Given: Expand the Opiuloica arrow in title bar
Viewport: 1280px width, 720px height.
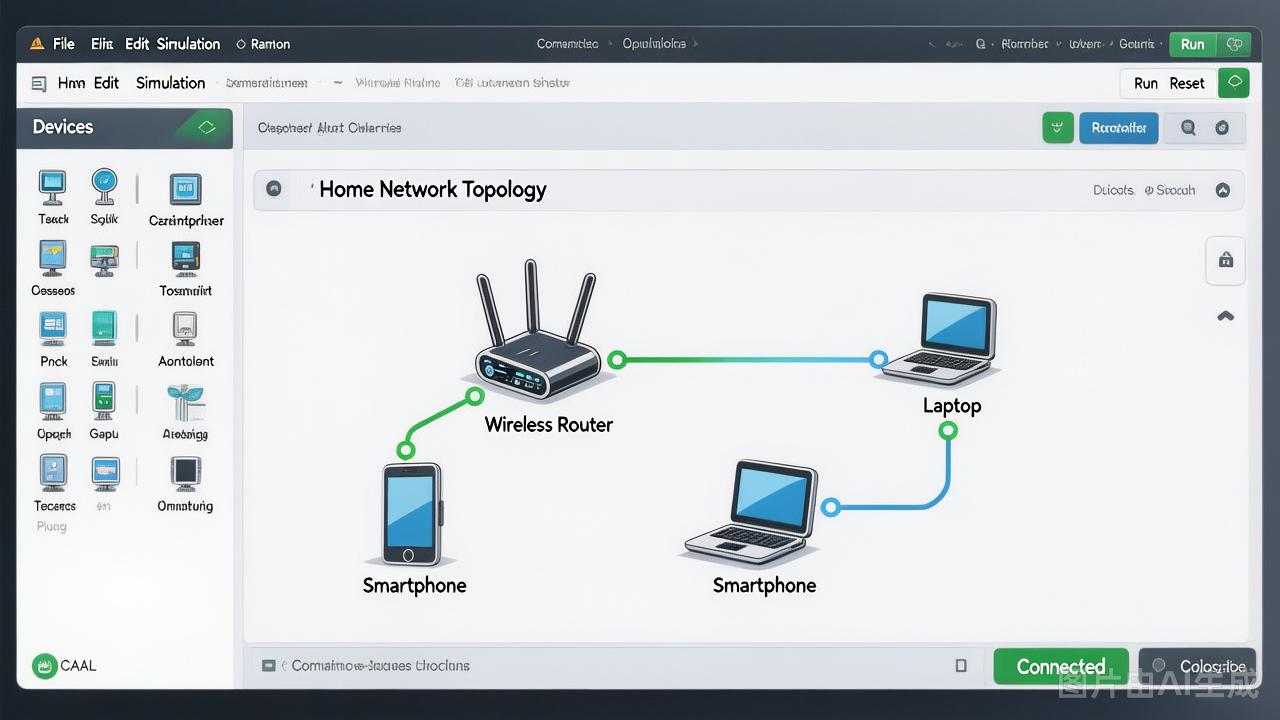Looking at the screenshot, I should [695, 44].
